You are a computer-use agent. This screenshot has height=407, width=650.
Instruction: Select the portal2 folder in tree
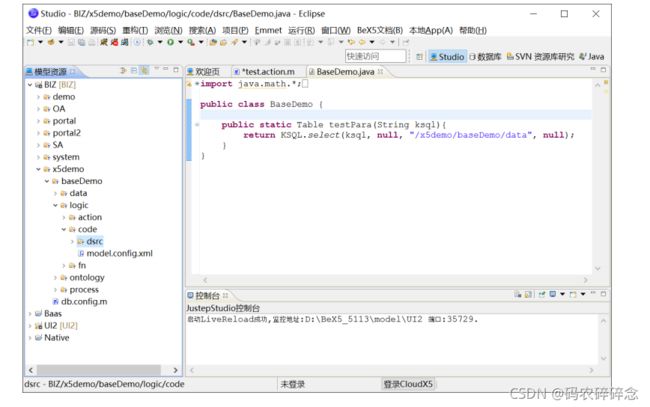click(x=62, y=133)
